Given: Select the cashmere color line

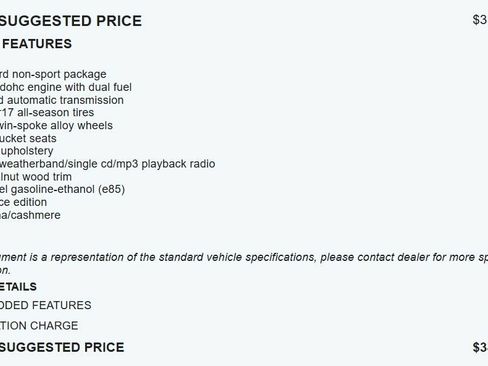Looking at the screenshot, I should tap(30, 215).
